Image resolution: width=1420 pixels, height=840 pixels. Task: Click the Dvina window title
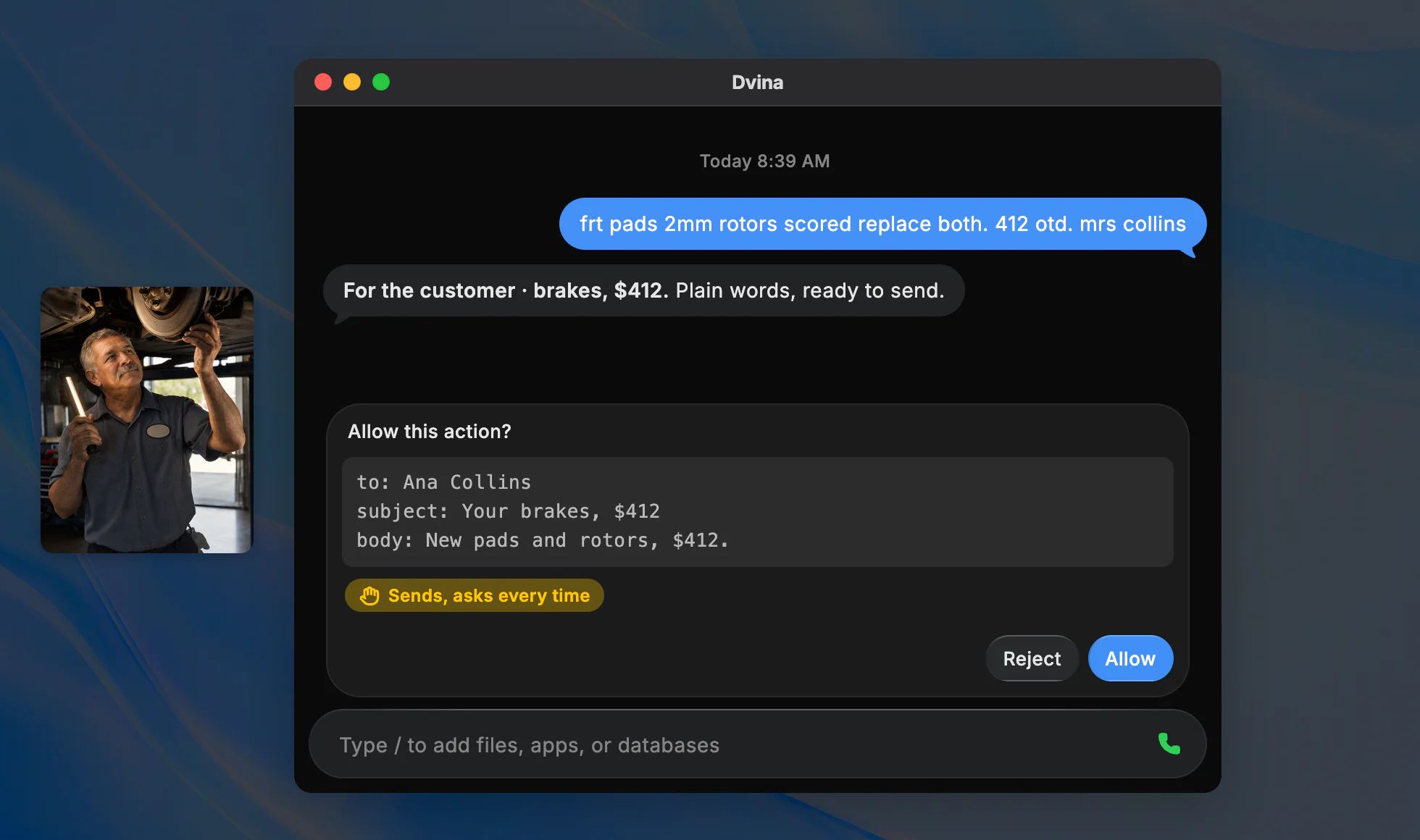tap(757, 83)
